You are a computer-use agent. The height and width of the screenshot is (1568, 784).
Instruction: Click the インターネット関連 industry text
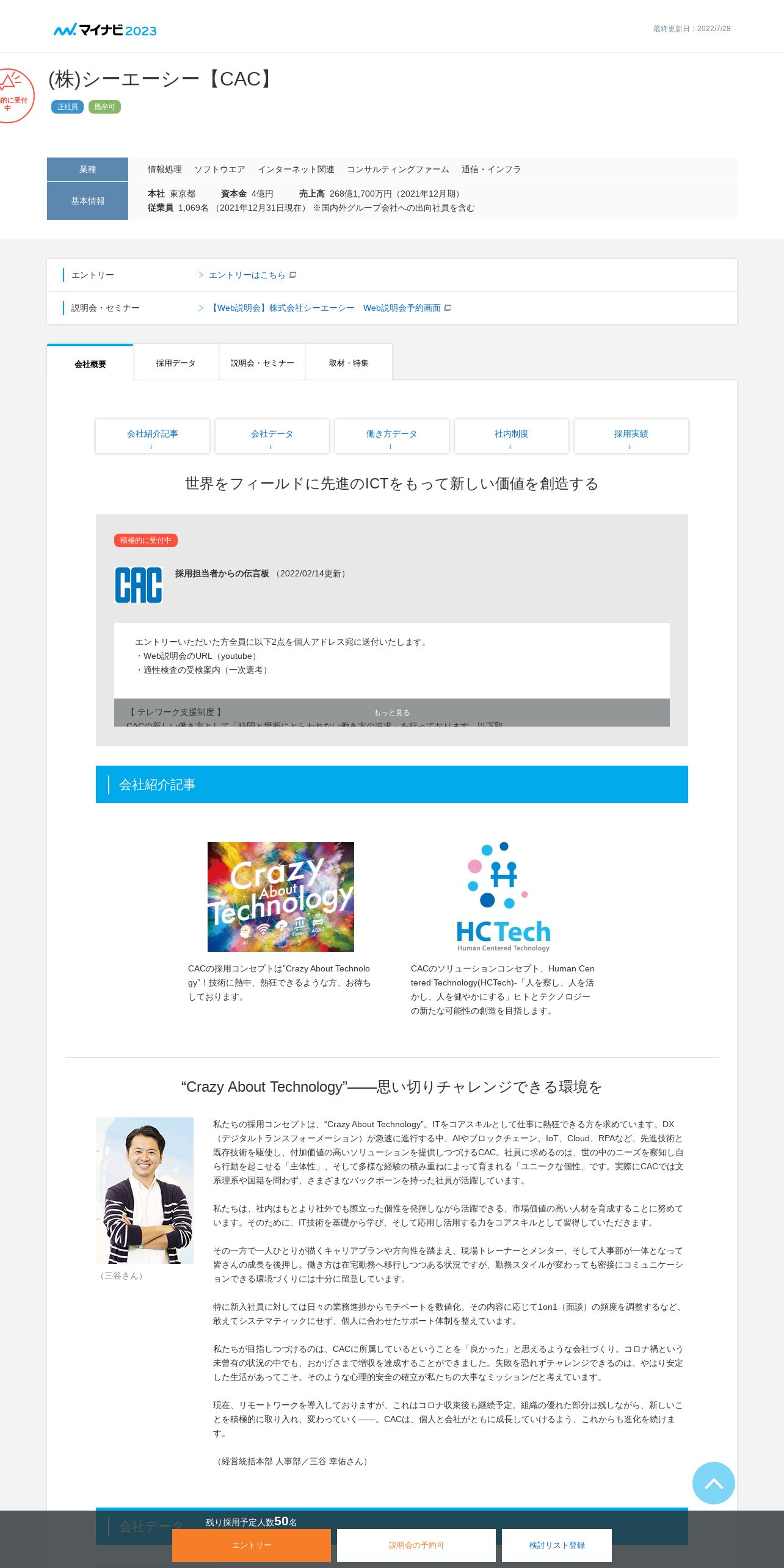coord(296,169)
